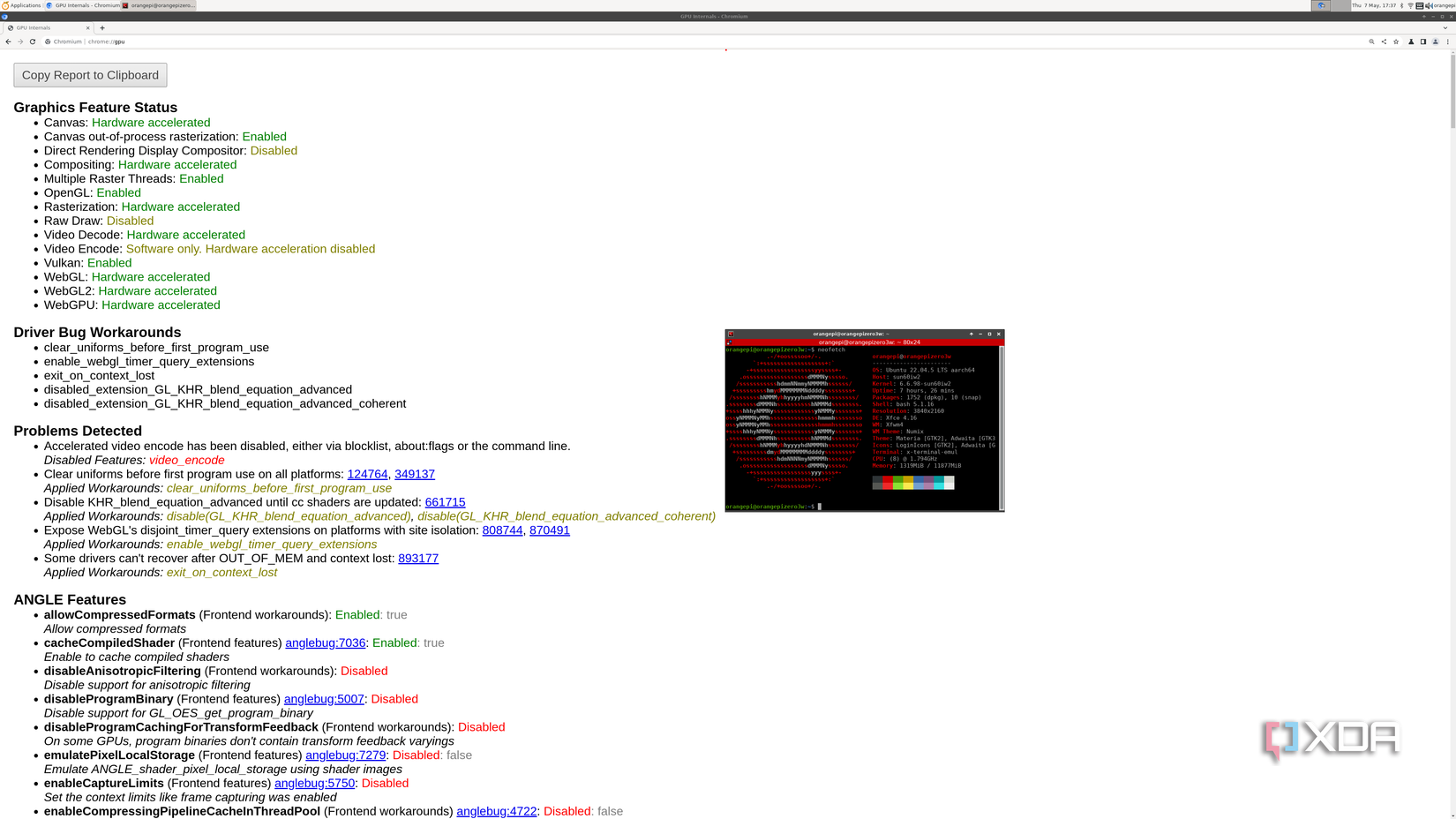Click the Bluetooth tray icon

[1401, 5]
